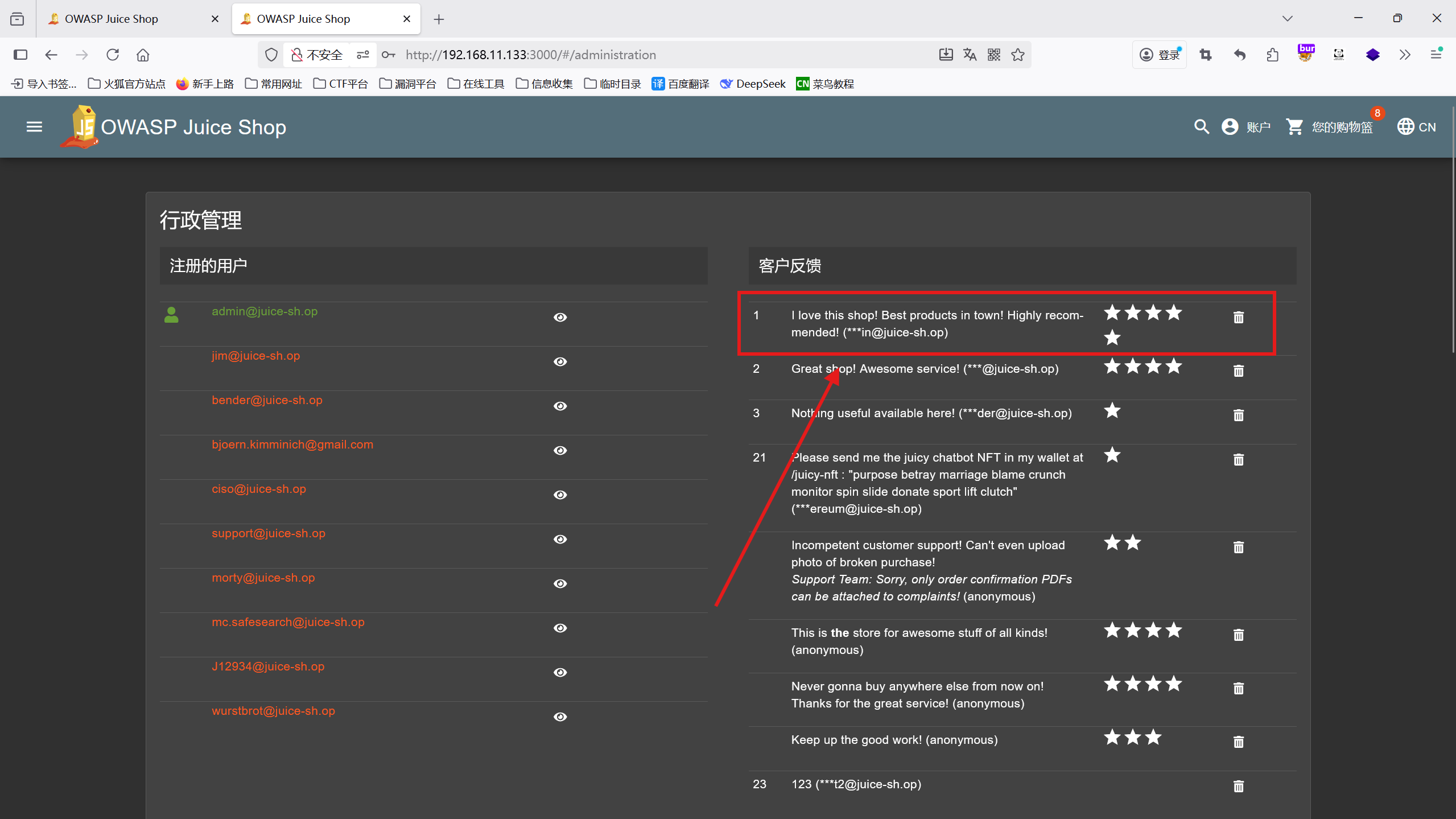Show details for admin@juice-sh.op via eye icon
The width and height of the screenshot is (1456, 819).
[x=560, y=317]
